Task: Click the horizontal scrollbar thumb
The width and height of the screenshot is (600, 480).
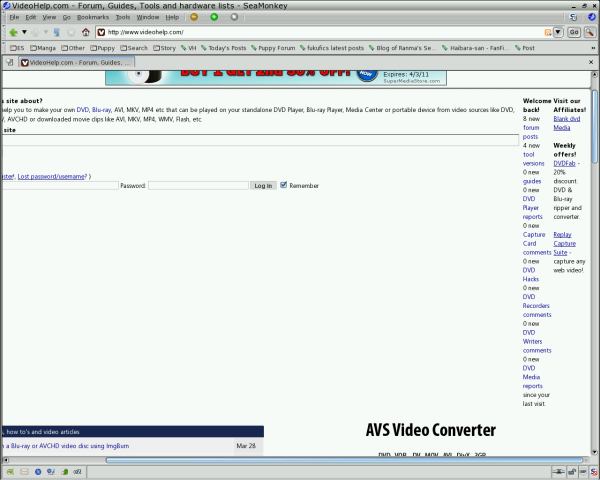Action: 344,460
